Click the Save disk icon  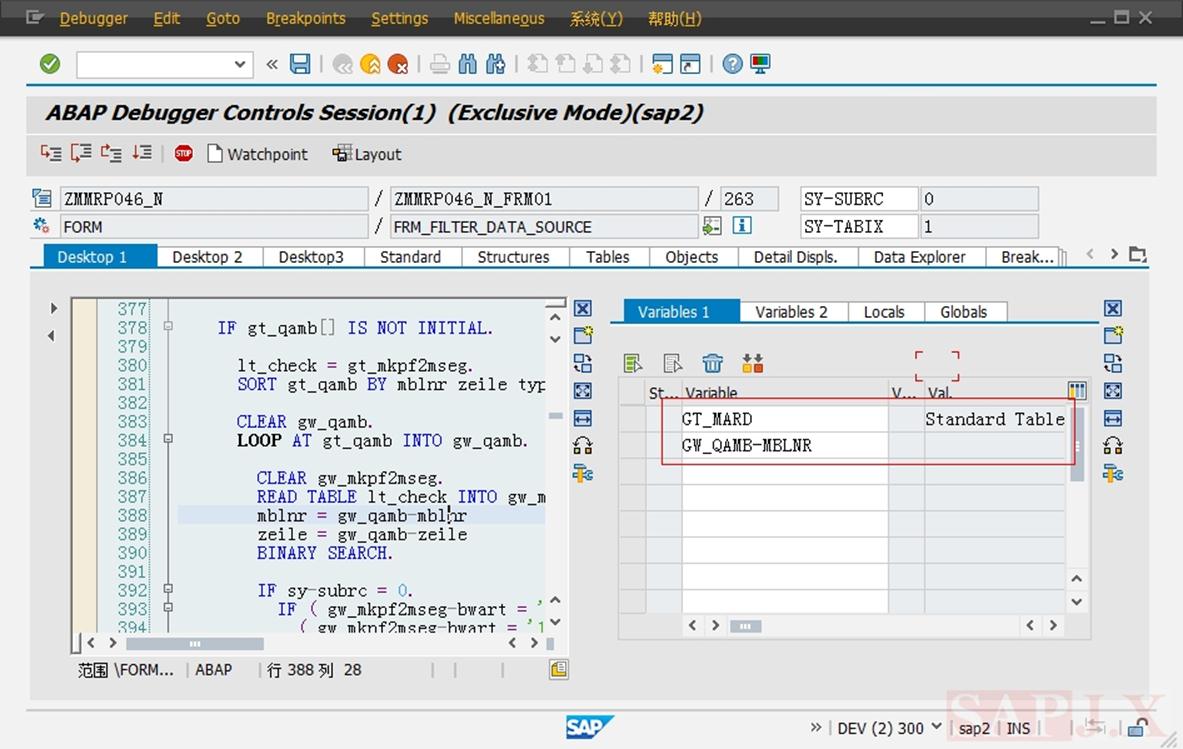coord(300,64)
